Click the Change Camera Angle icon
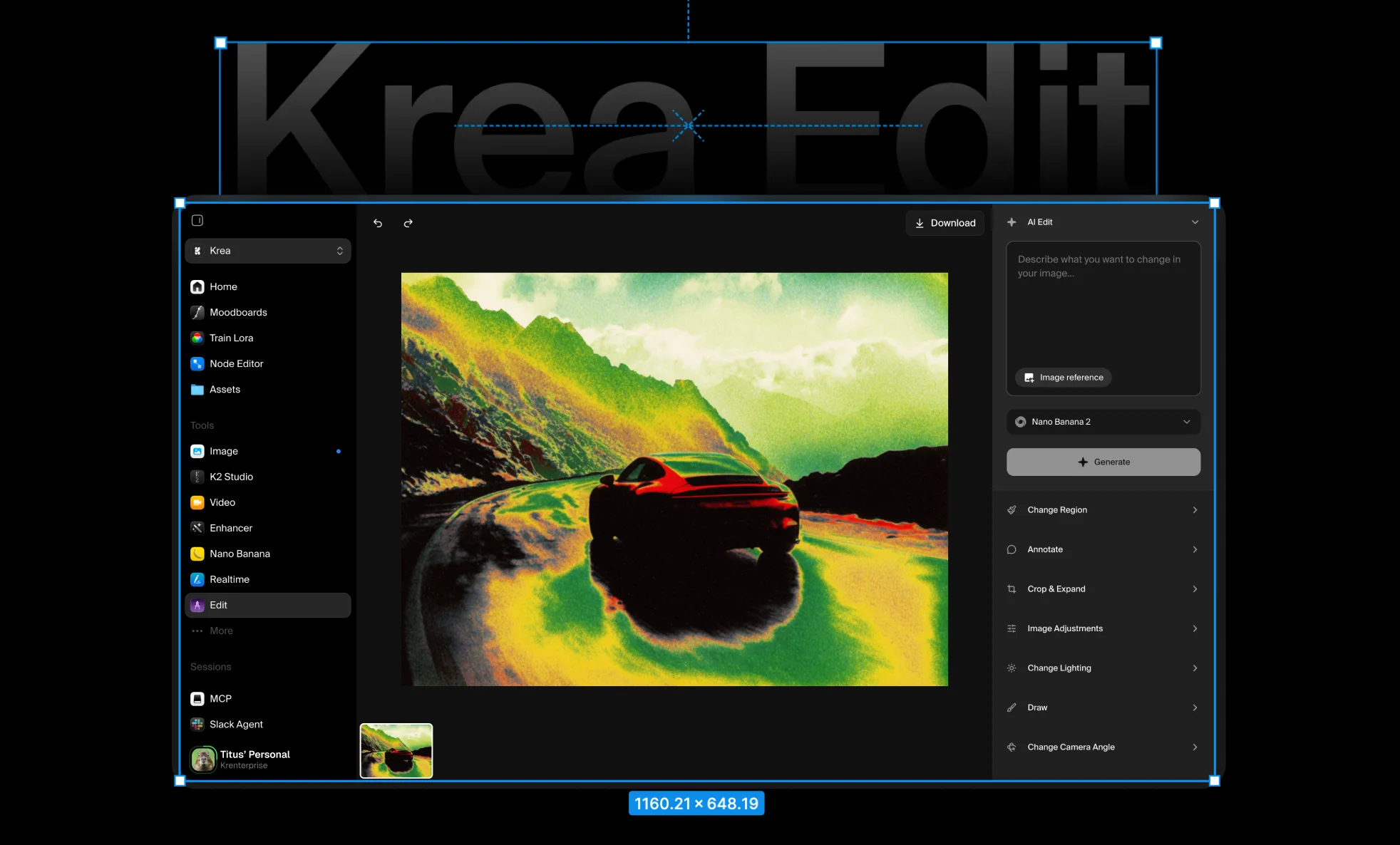 click(1012, 747)
